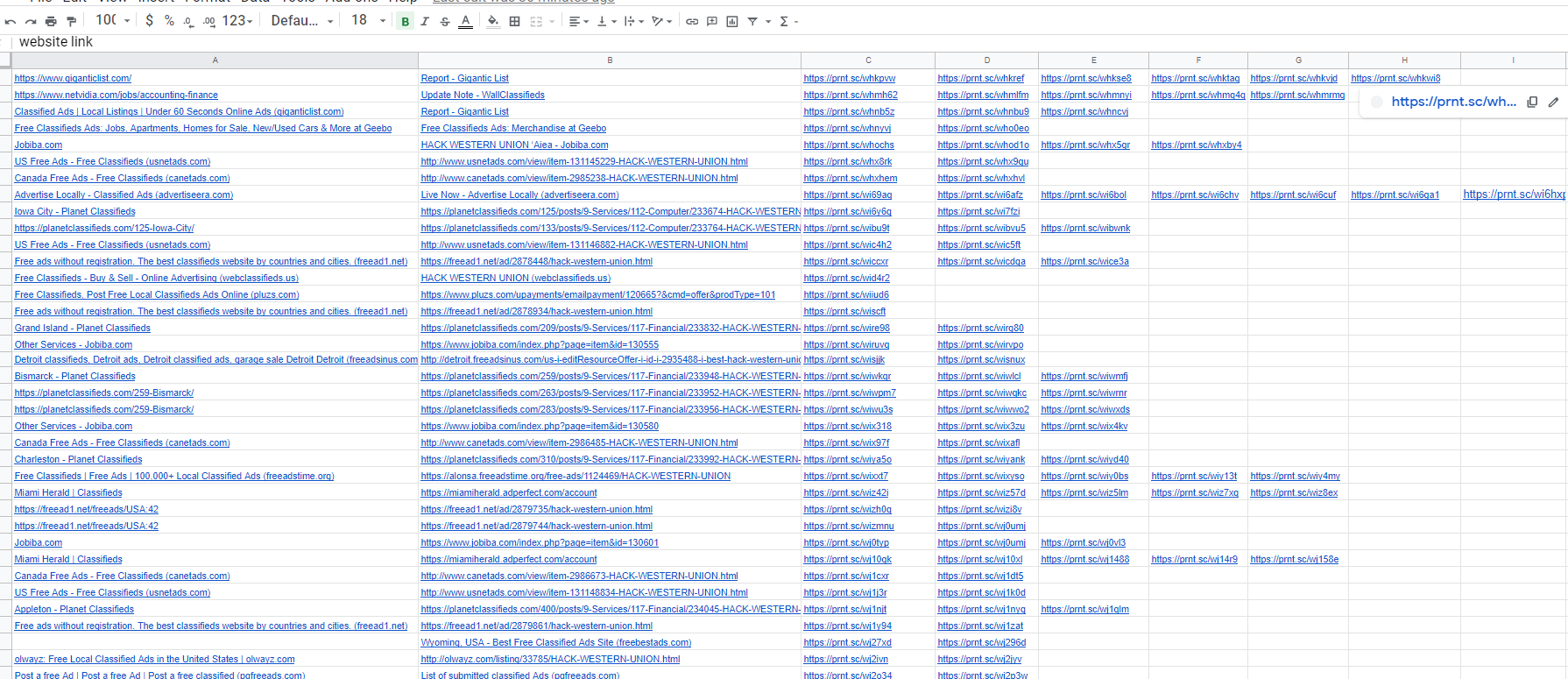
Task: Toggle bold formatting
Action: point(405,21)
